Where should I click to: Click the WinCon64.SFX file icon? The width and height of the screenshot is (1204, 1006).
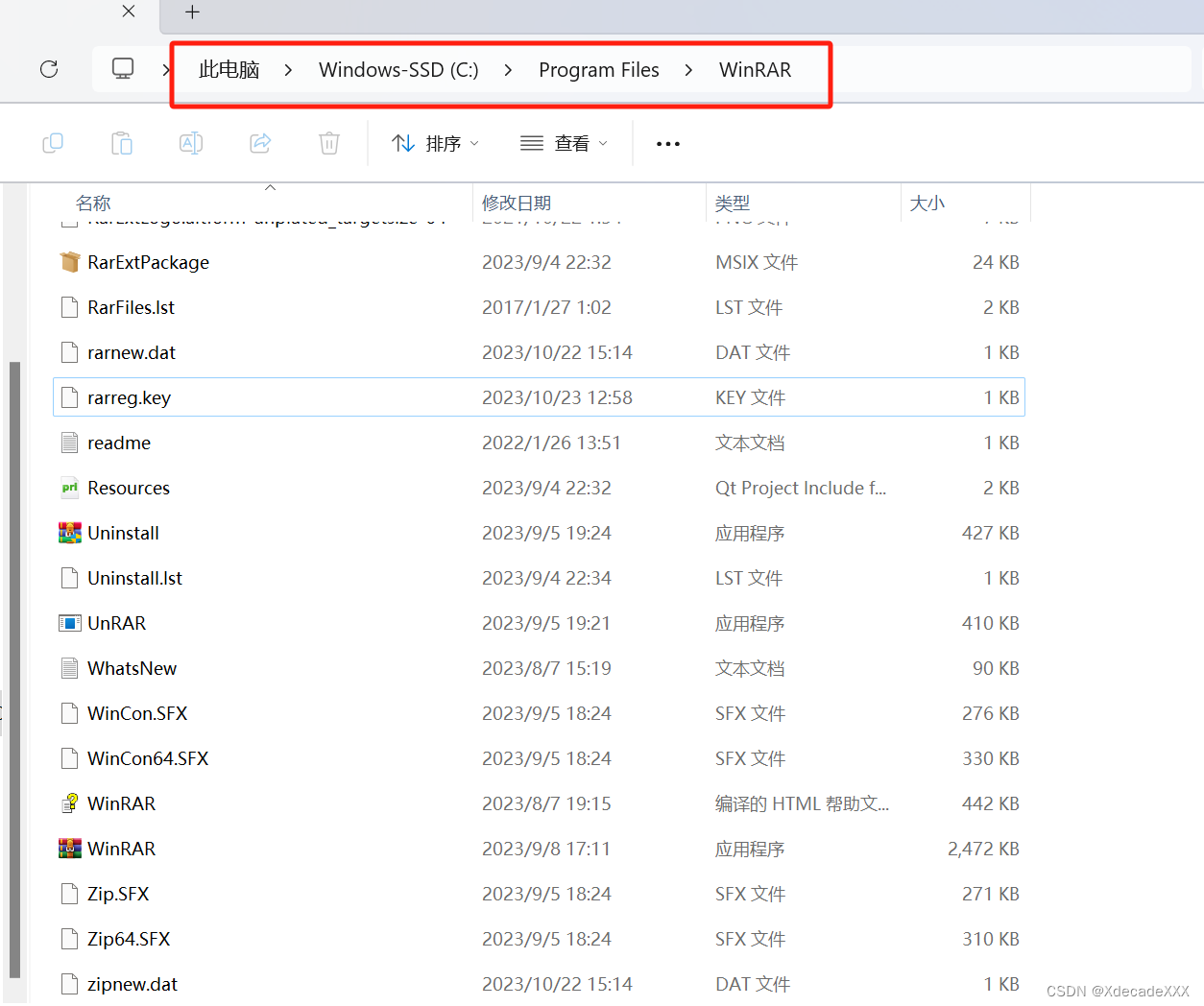point(70,758)
